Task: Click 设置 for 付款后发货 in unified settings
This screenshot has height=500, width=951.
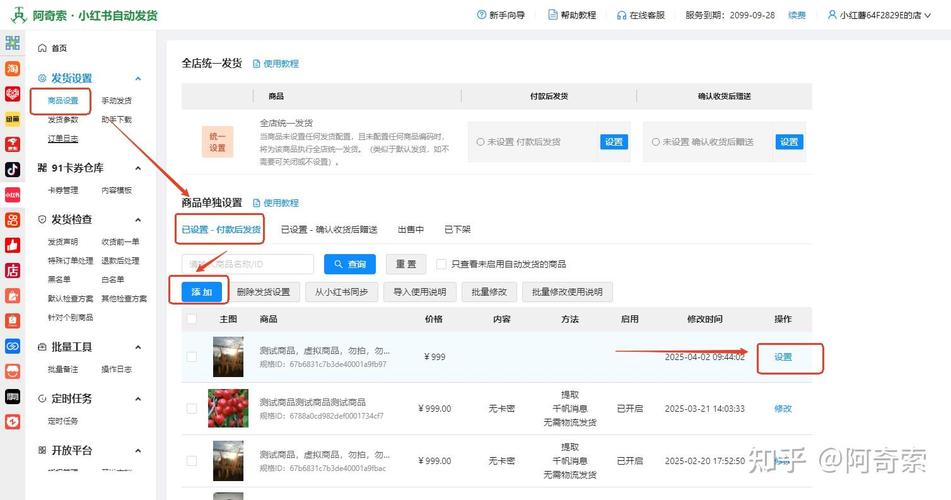Action: click(x=614, y=142)
